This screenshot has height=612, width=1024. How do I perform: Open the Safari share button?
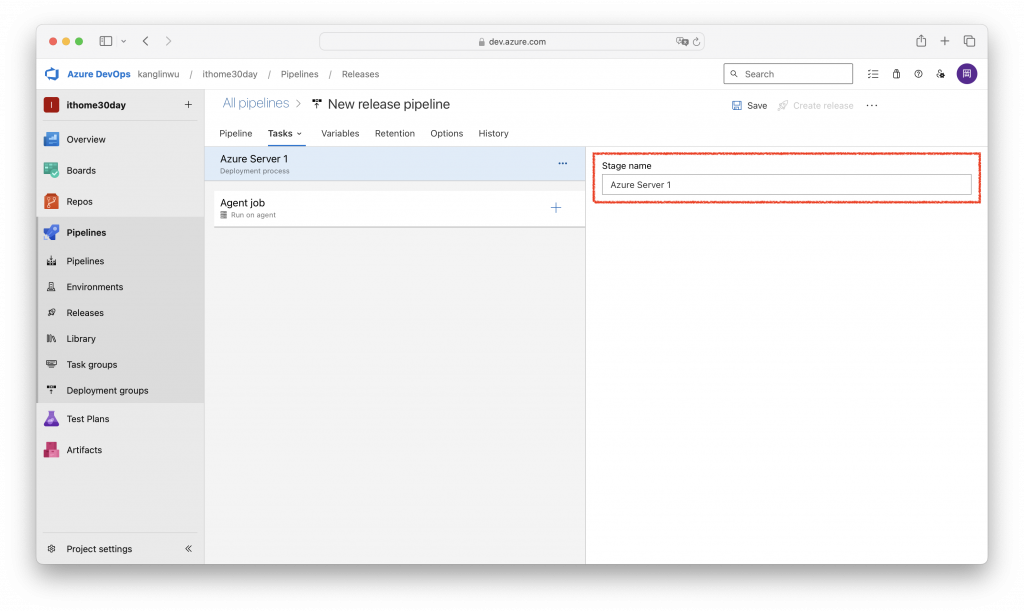[921, 40]
